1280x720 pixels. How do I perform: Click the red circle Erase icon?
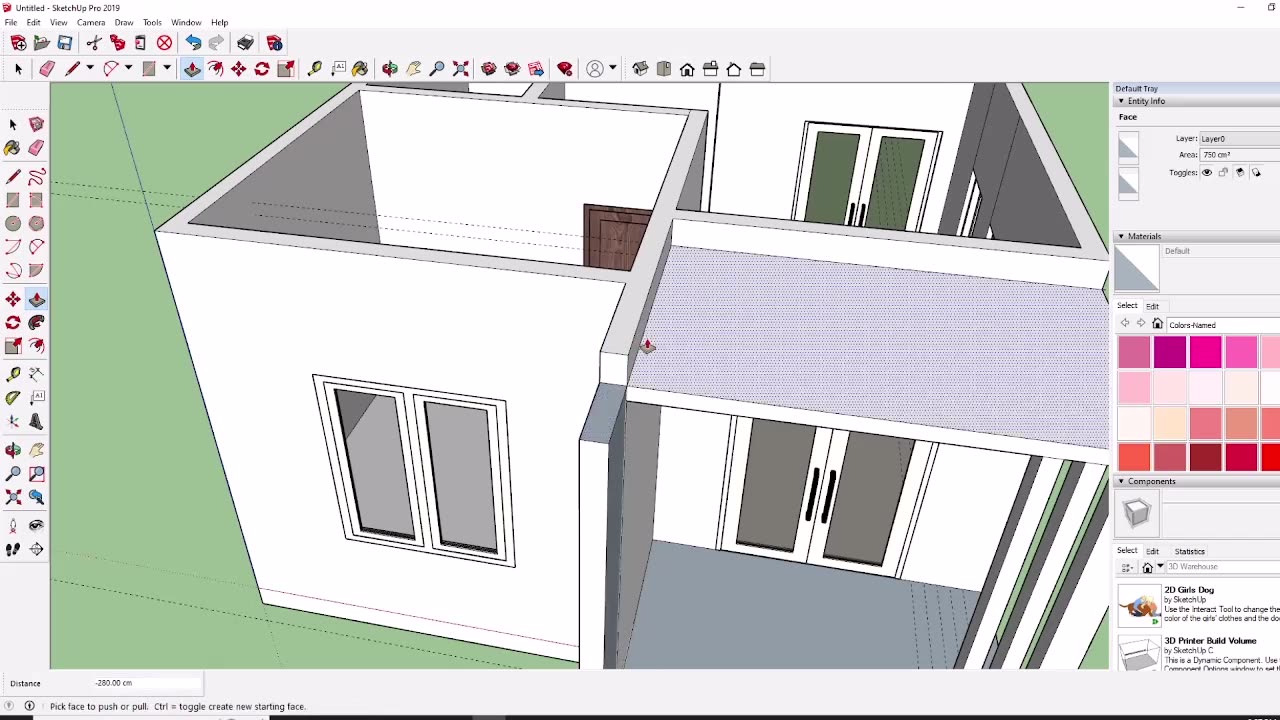164,43
